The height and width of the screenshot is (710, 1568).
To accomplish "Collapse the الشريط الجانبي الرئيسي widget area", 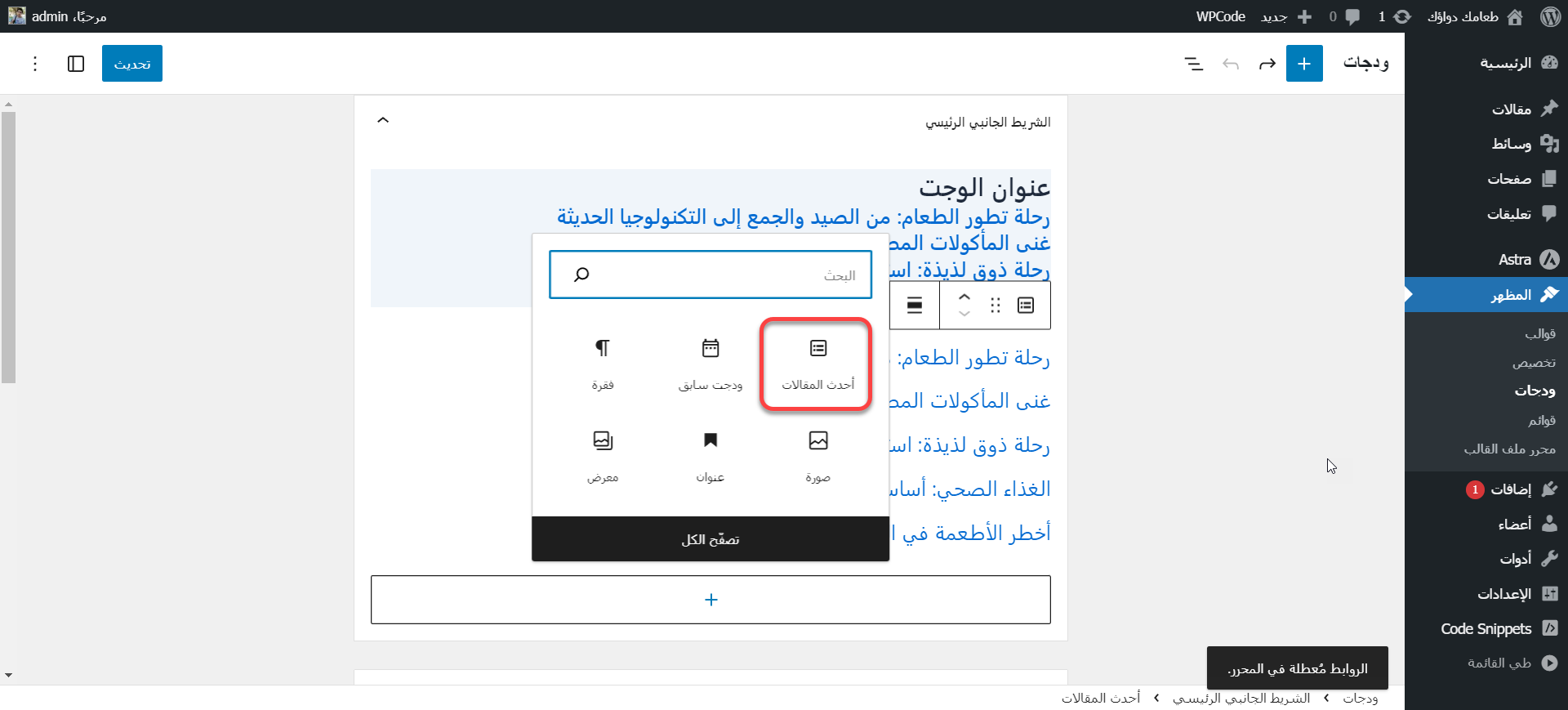I will [383, 121].
